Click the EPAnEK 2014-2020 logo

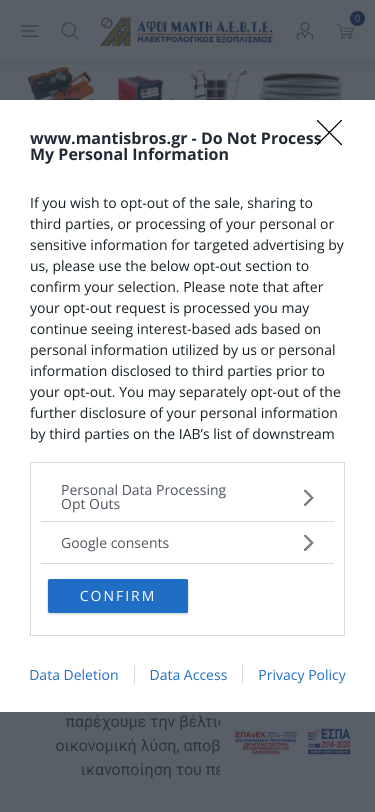coord(266,743)
